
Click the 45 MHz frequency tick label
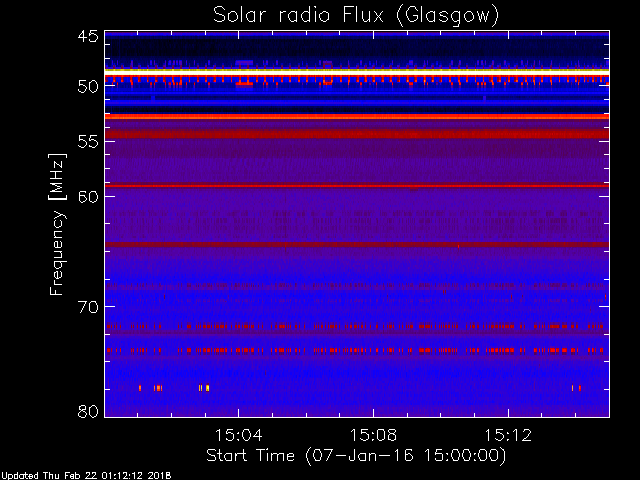(x=87, y=36)
